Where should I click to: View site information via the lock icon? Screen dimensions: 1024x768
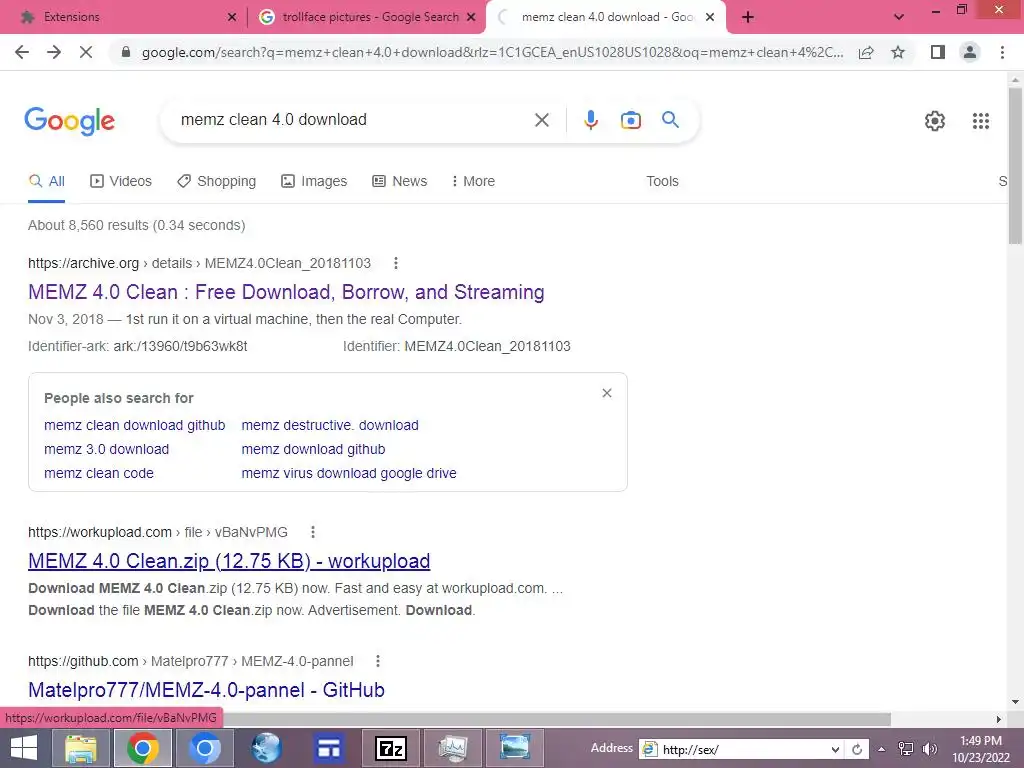(x=126, y=52)
